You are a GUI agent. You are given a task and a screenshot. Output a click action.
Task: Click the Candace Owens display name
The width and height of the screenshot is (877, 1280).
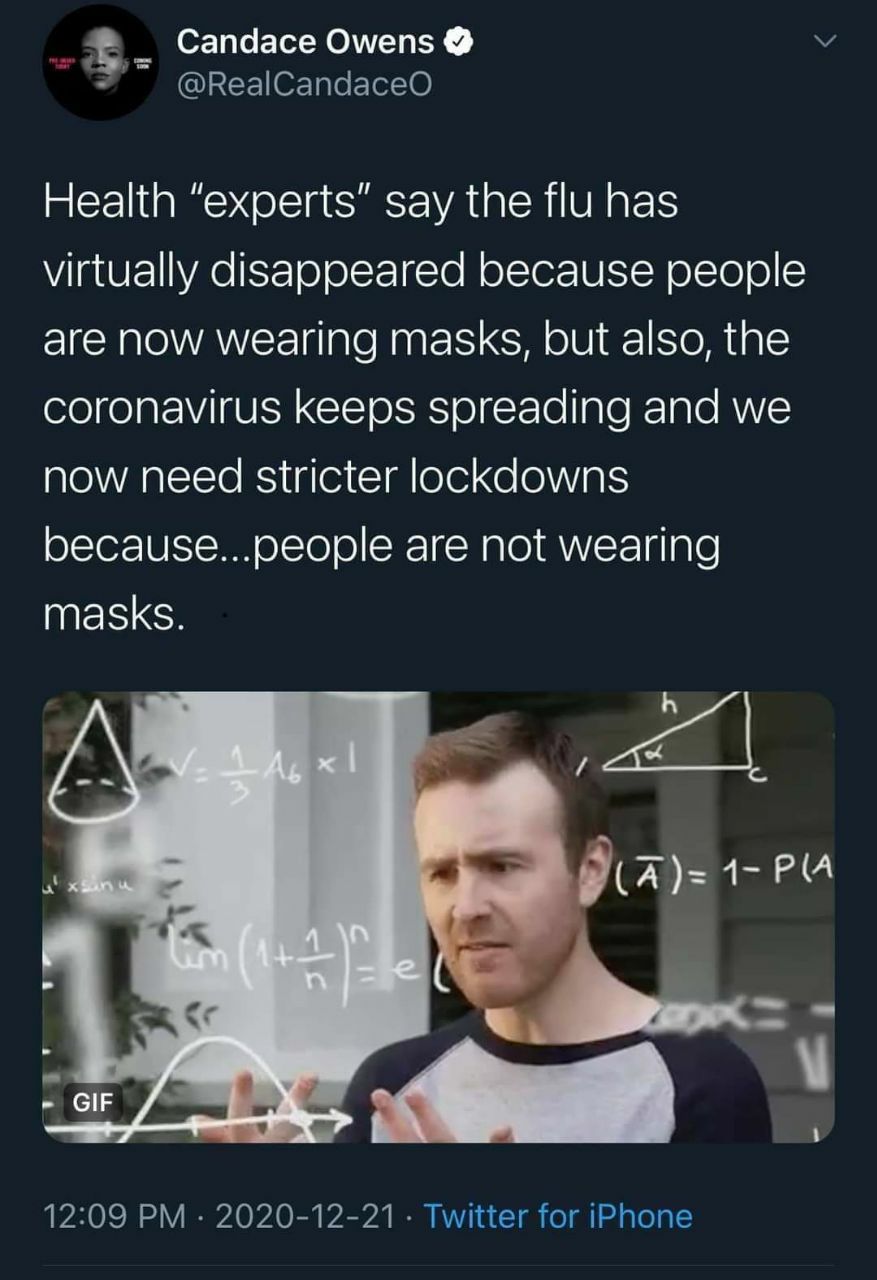[x=306, y=42]
